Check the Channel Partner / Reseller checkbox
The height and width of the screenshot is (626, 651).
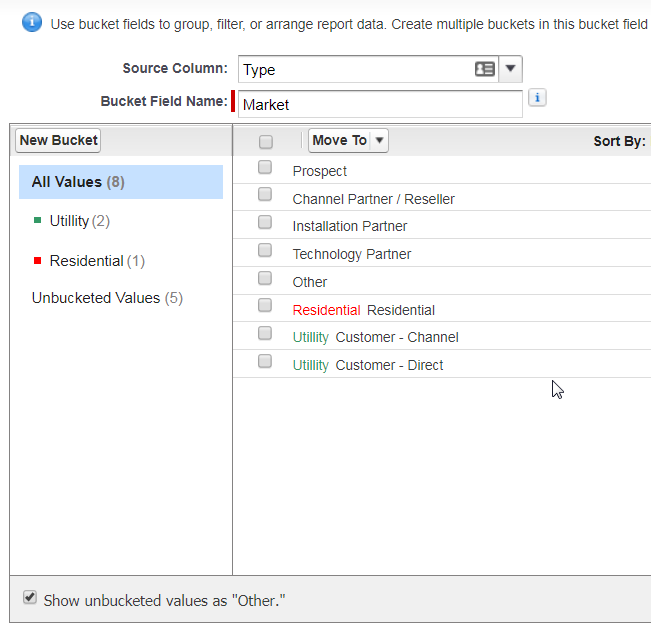point(265,196)
